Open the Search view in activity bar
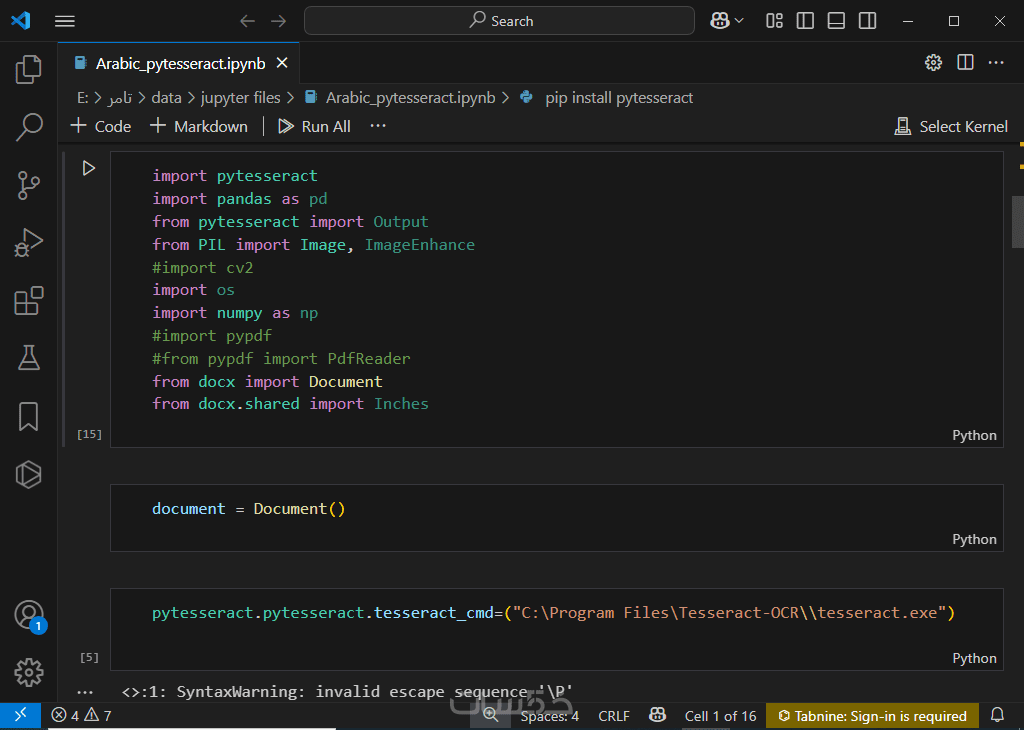This screenshot has width=1024, height=730. (x=28, y=127)
